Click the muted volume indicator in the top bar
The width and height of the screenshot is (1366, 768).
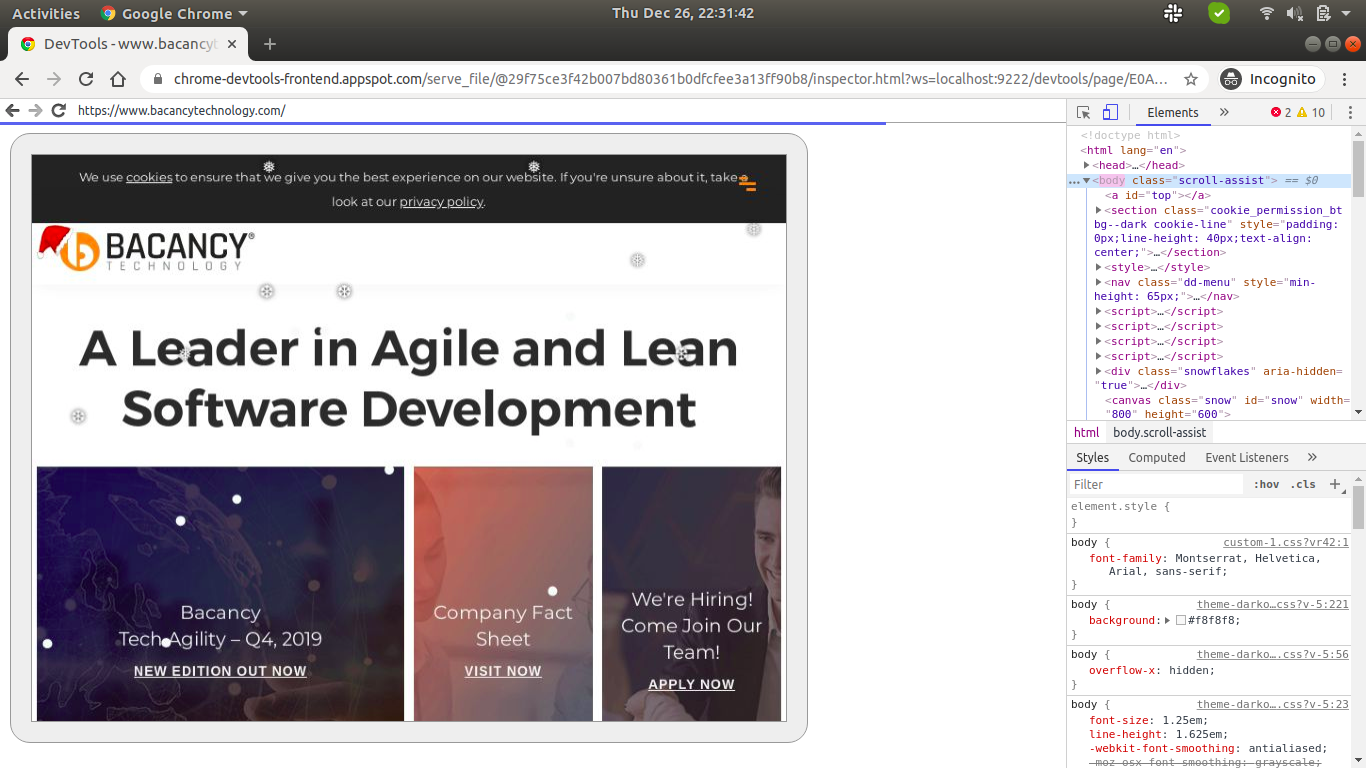pyautogui.click(x=1295, y=13)
